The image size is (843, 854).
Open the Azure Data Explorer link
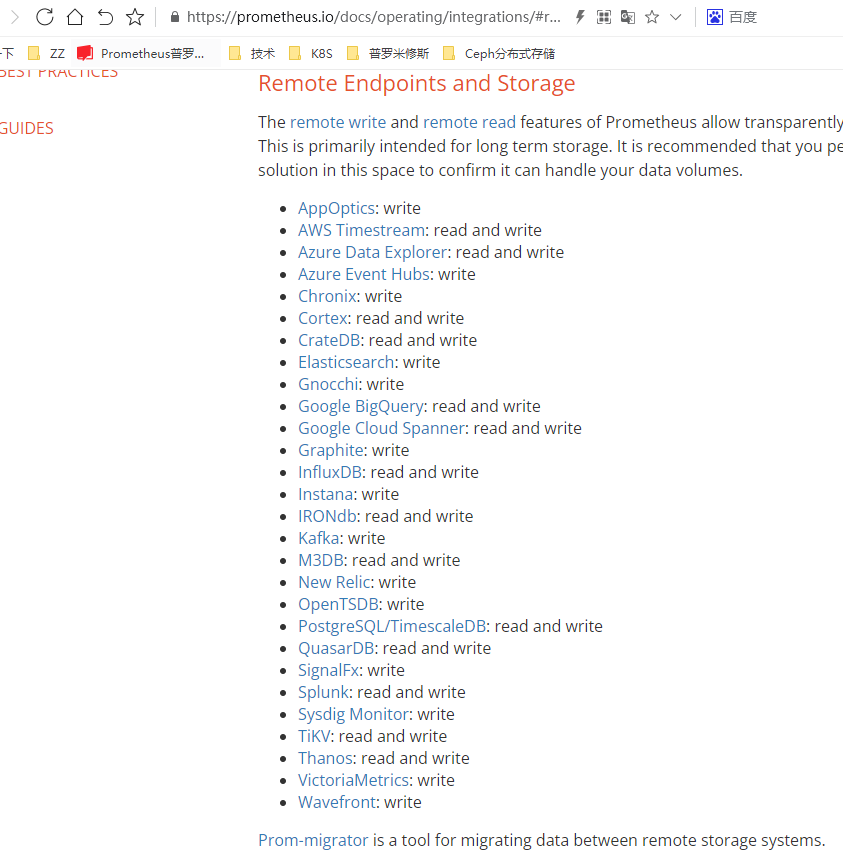point(372,252)
